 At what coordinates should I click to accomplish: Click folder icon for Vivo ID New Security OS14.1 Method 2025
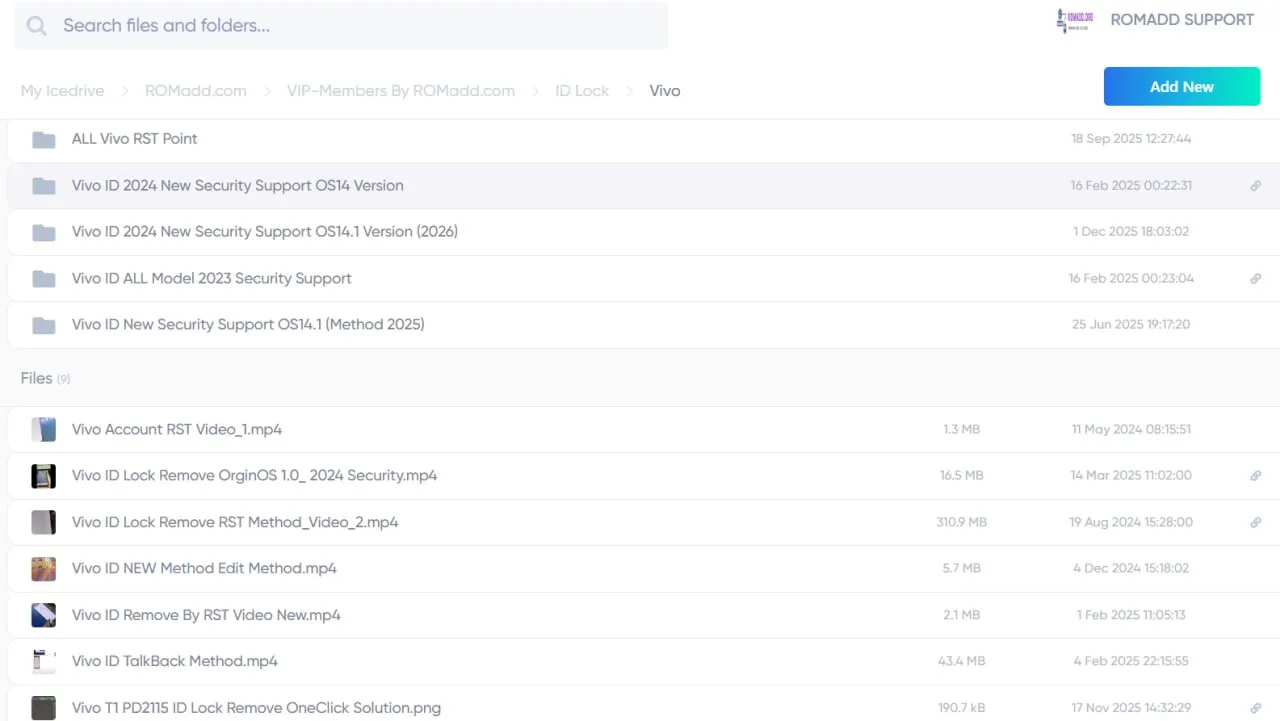(x=43, y=325)
